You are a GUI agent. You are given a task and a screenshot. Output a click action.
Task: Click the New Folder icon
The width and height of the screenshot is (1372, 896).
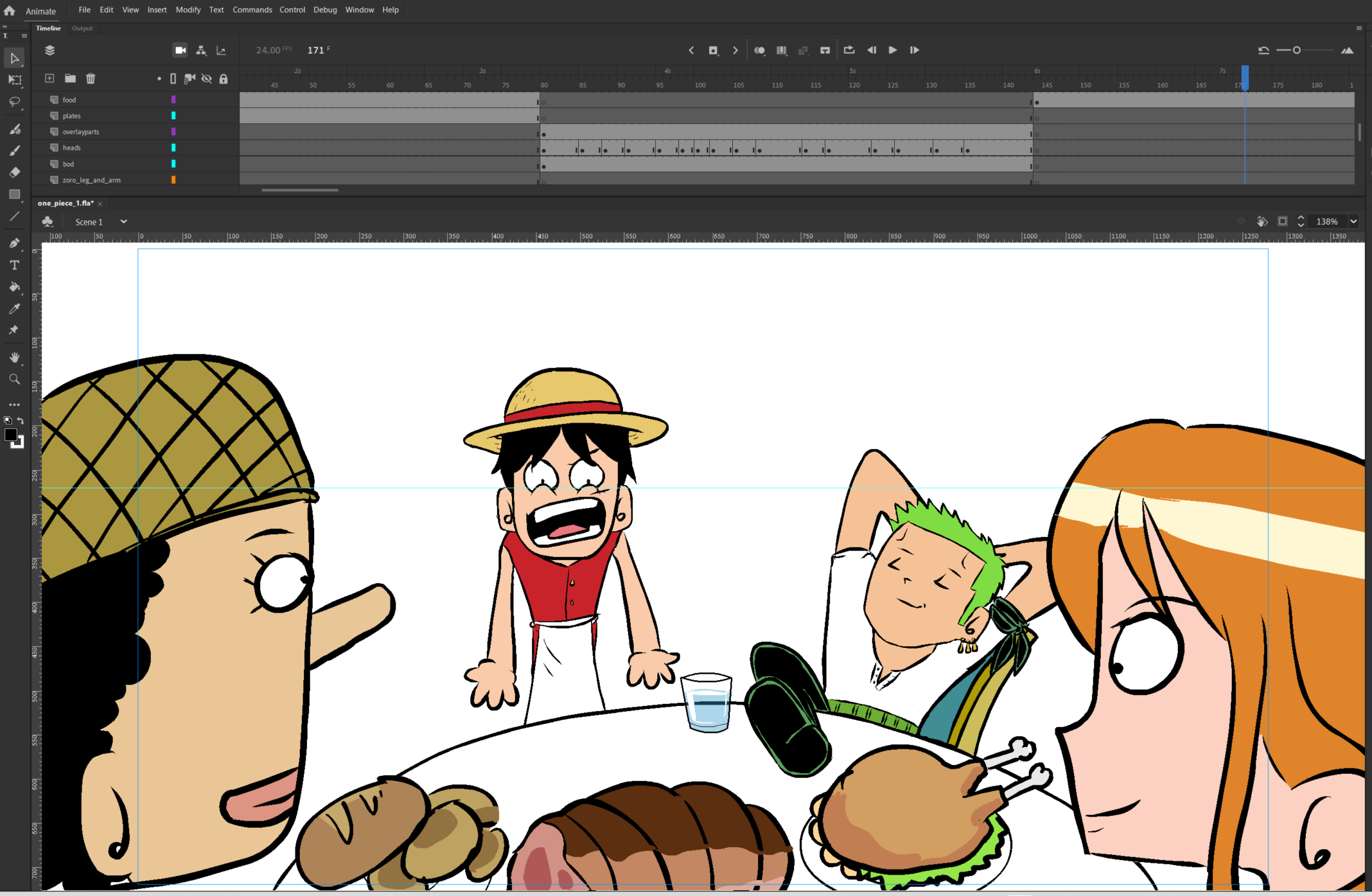click(x=70, y=78)
